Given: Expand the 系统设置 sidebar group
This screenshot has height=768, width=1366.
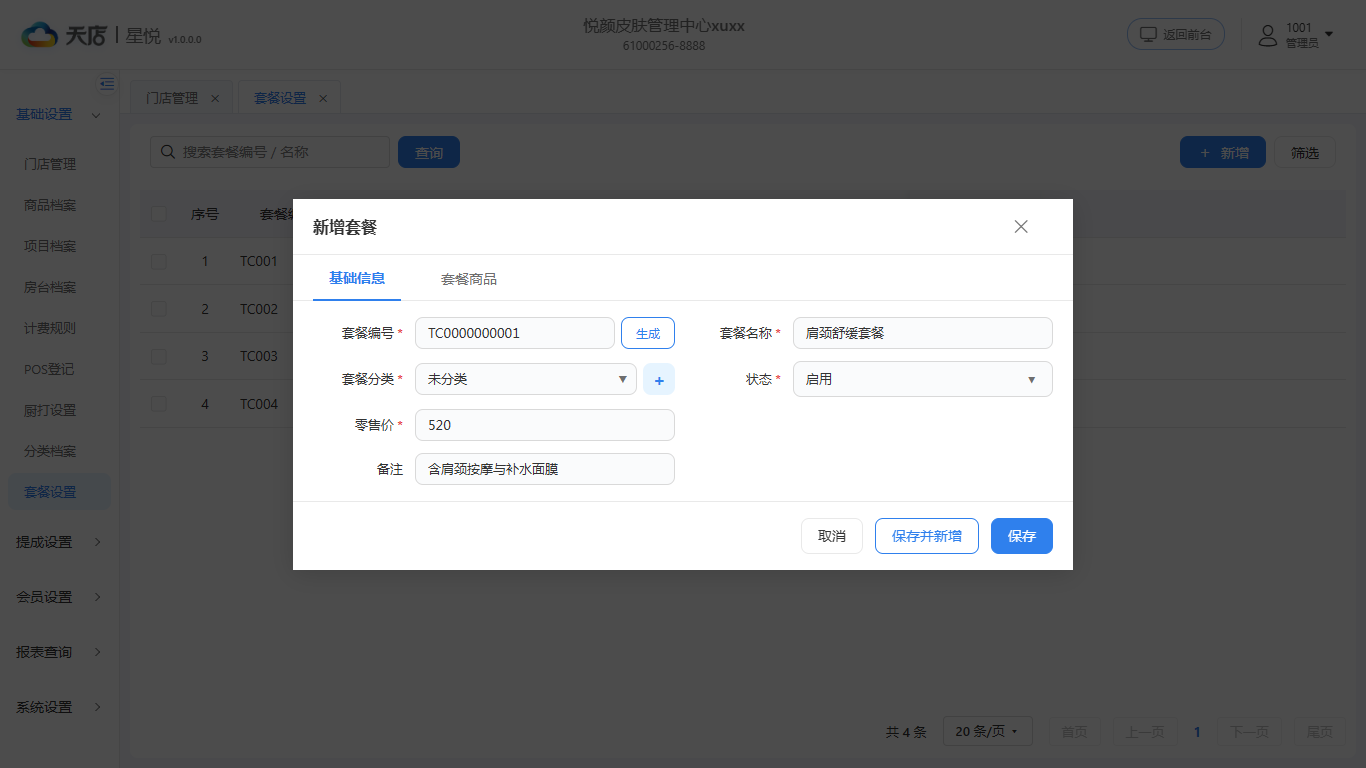Looking at the screenshot, I should pos(58,707).
